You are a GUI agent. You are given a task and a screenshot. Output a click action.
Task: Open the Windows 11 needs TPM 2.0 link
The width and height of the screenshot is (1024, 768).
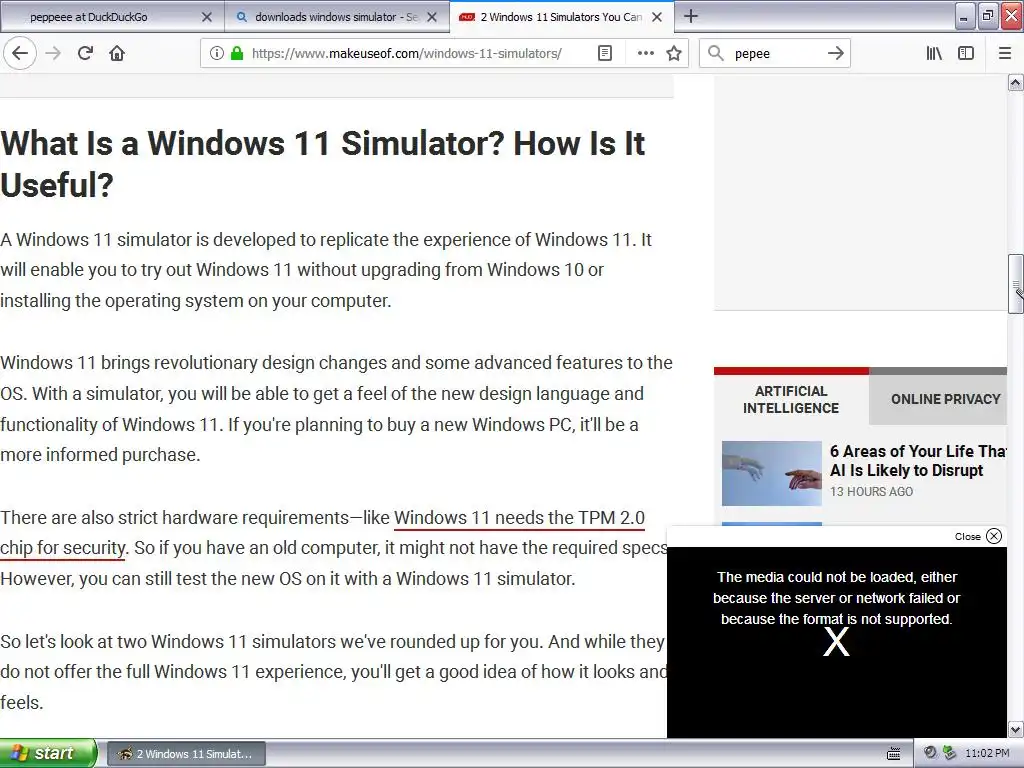pyautogui.click(x=519, y=518)
